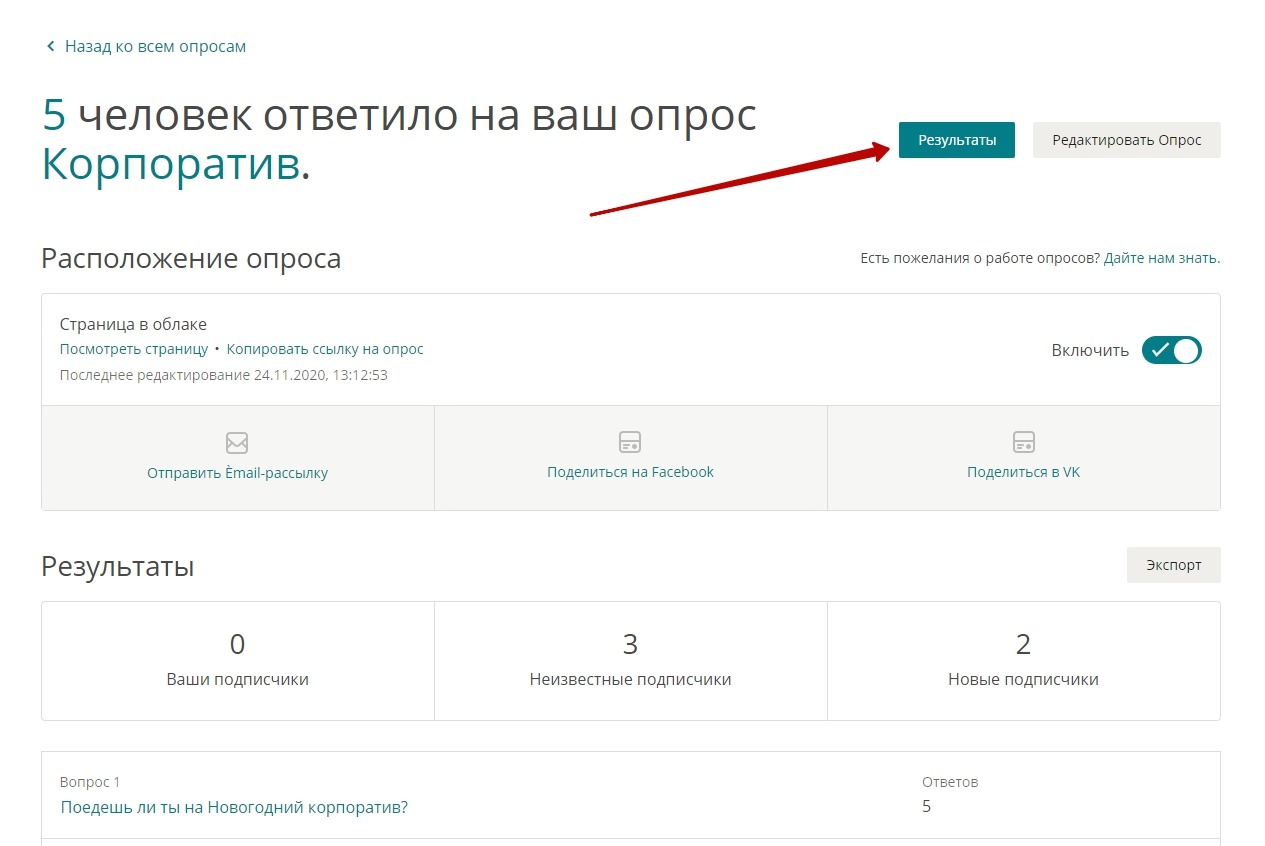Image resolution: width=1265 pixels, height=846 pixels.
Task: Follow the 'Дайте нам знать' feedback link
Action: (x=1161, y=258)
